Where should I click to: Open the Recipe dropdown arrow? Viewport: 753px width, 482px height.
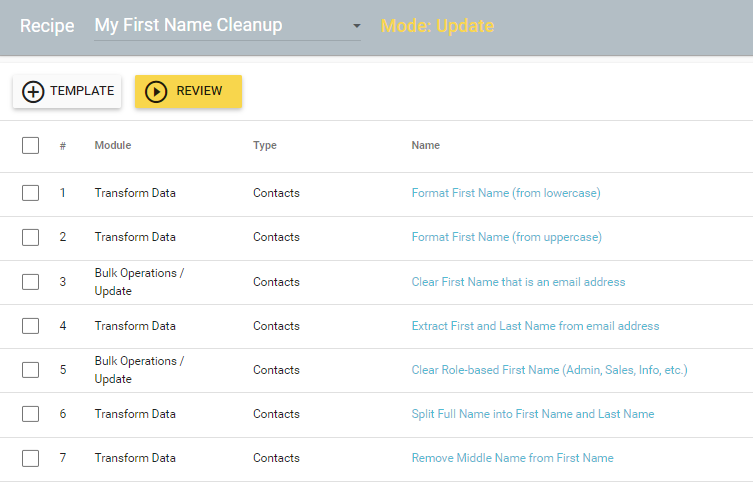(355, 26)
